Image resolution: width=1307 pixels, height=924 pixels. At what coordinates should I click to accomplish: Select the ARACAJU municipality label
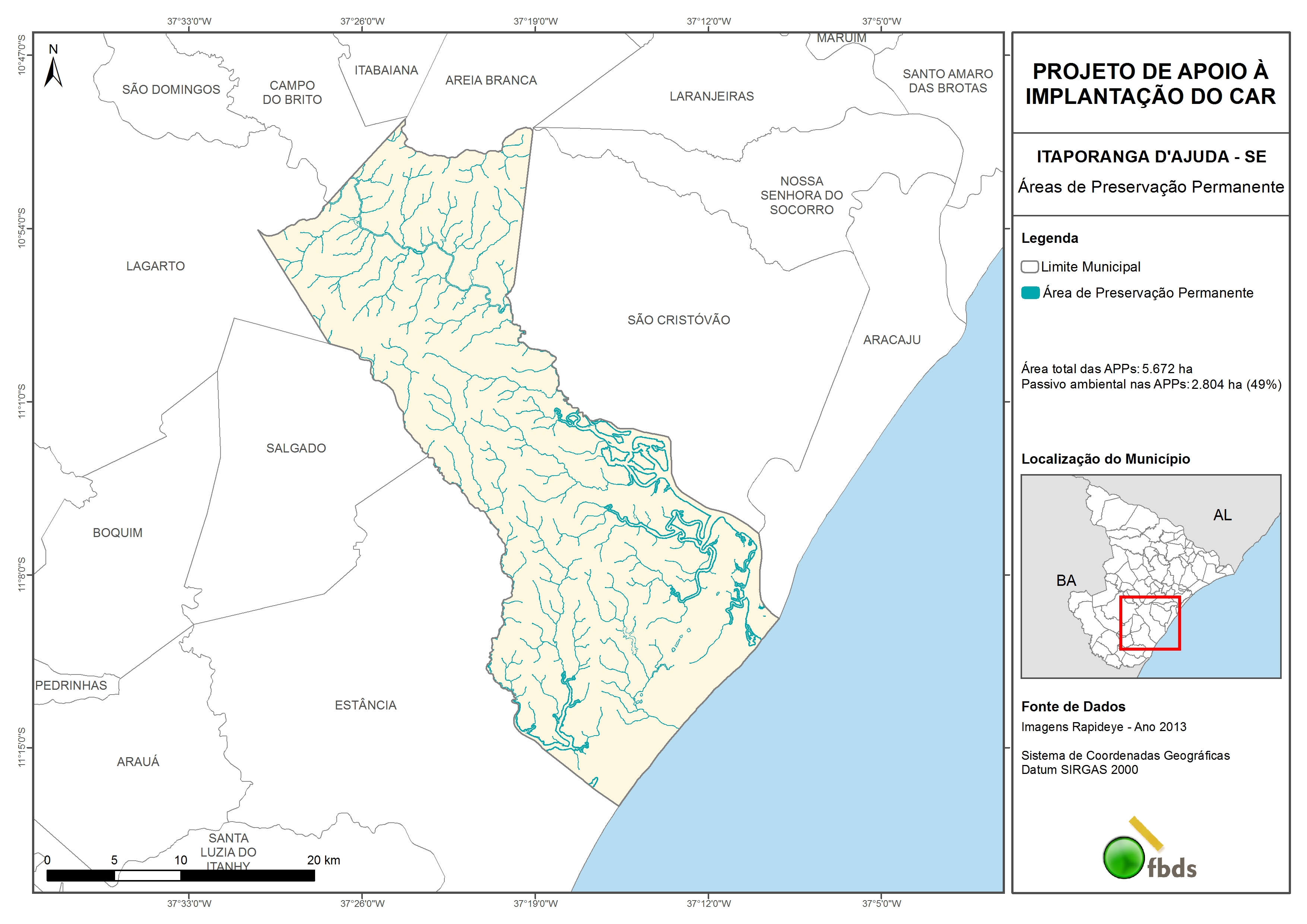[x=891, y=340]
